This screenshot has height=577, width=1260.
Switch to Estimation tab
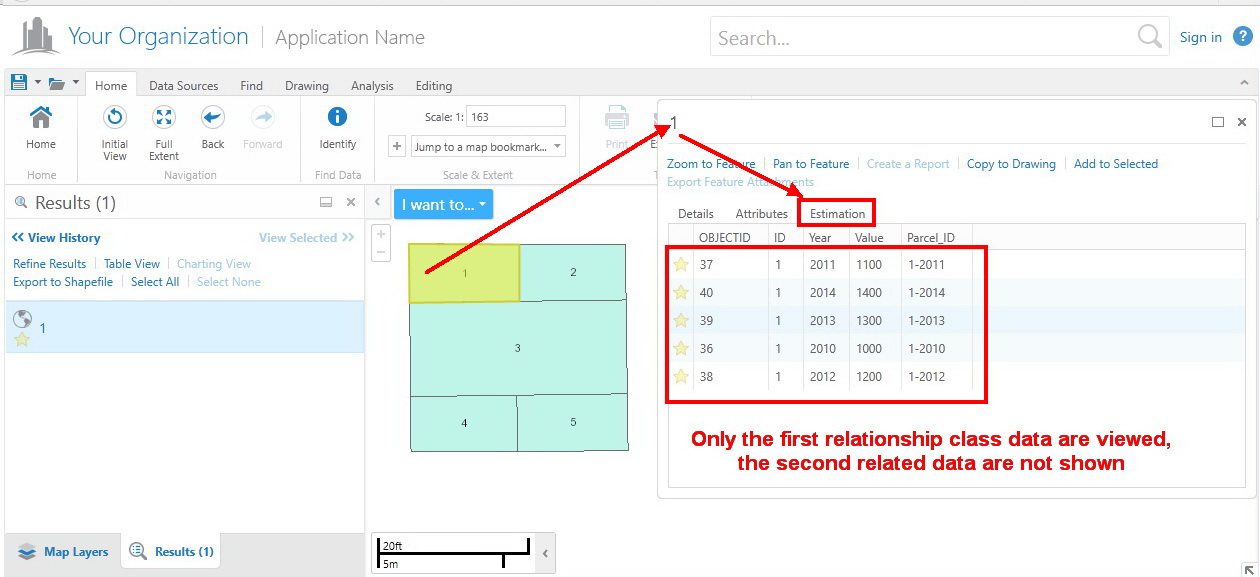pos(838,214)
